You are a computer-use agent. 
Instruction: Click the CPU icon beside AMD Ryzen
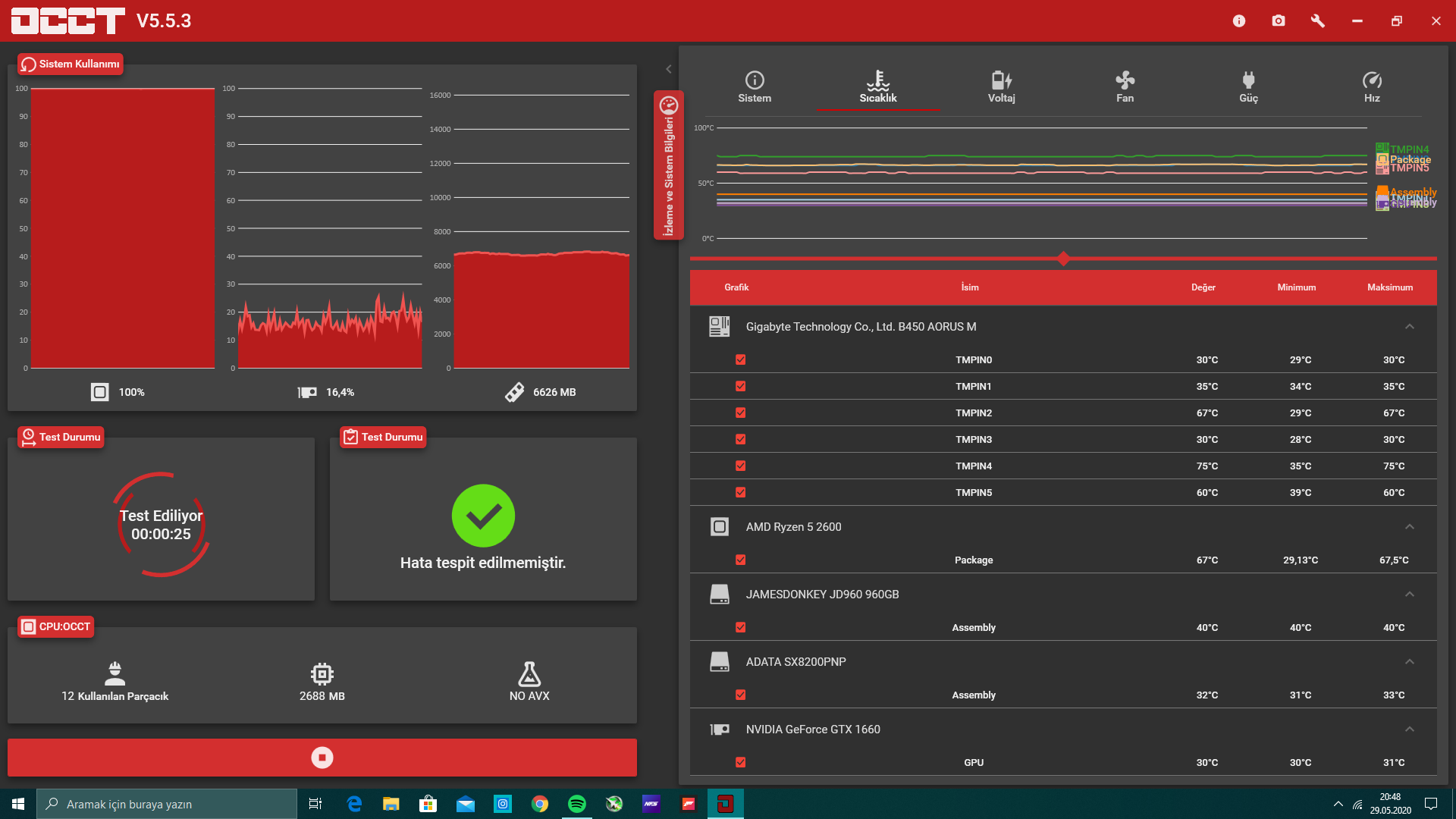pos(720,527)
